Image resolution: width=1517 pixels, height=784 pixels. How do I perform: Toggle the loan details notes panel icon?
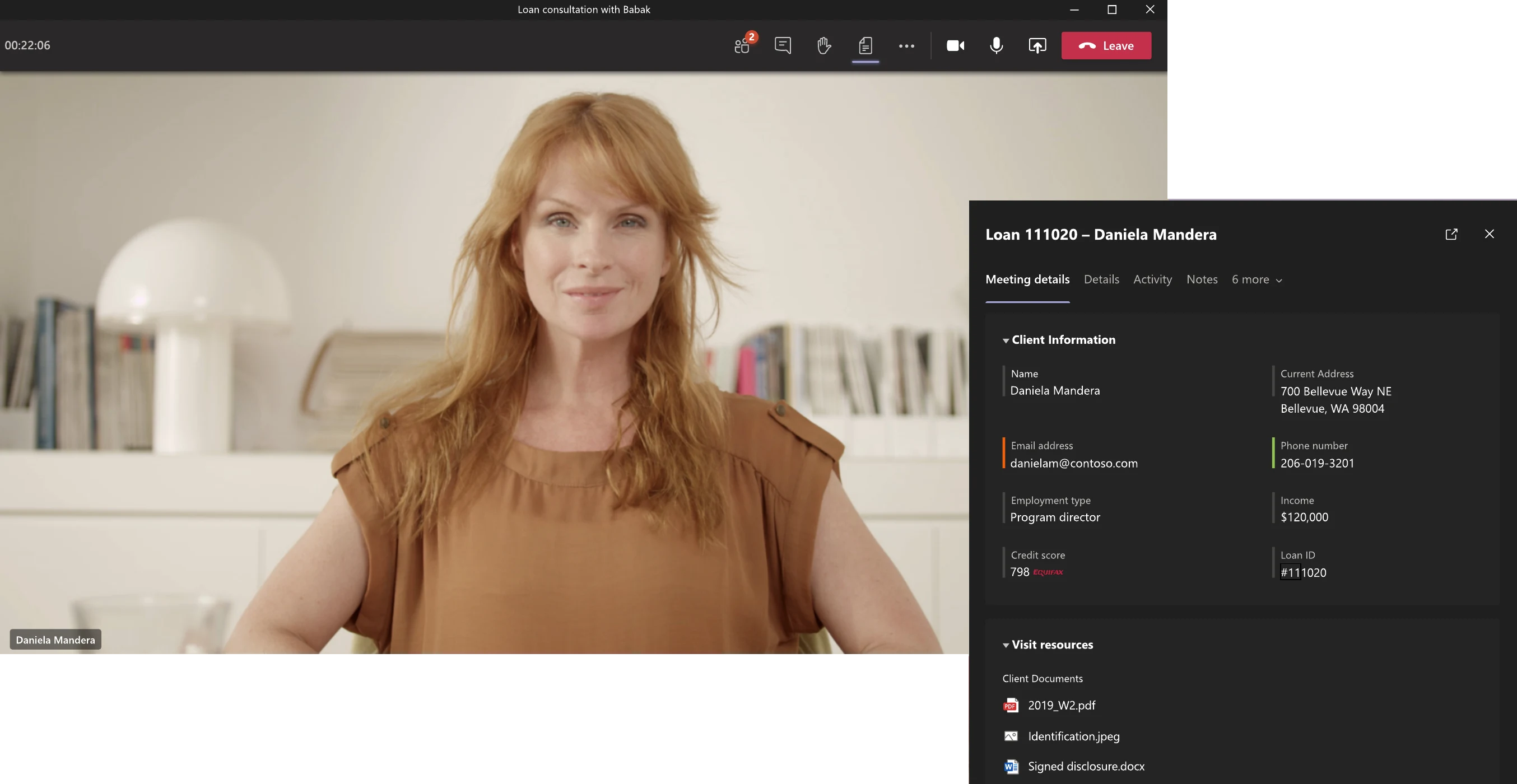point(865,45)
